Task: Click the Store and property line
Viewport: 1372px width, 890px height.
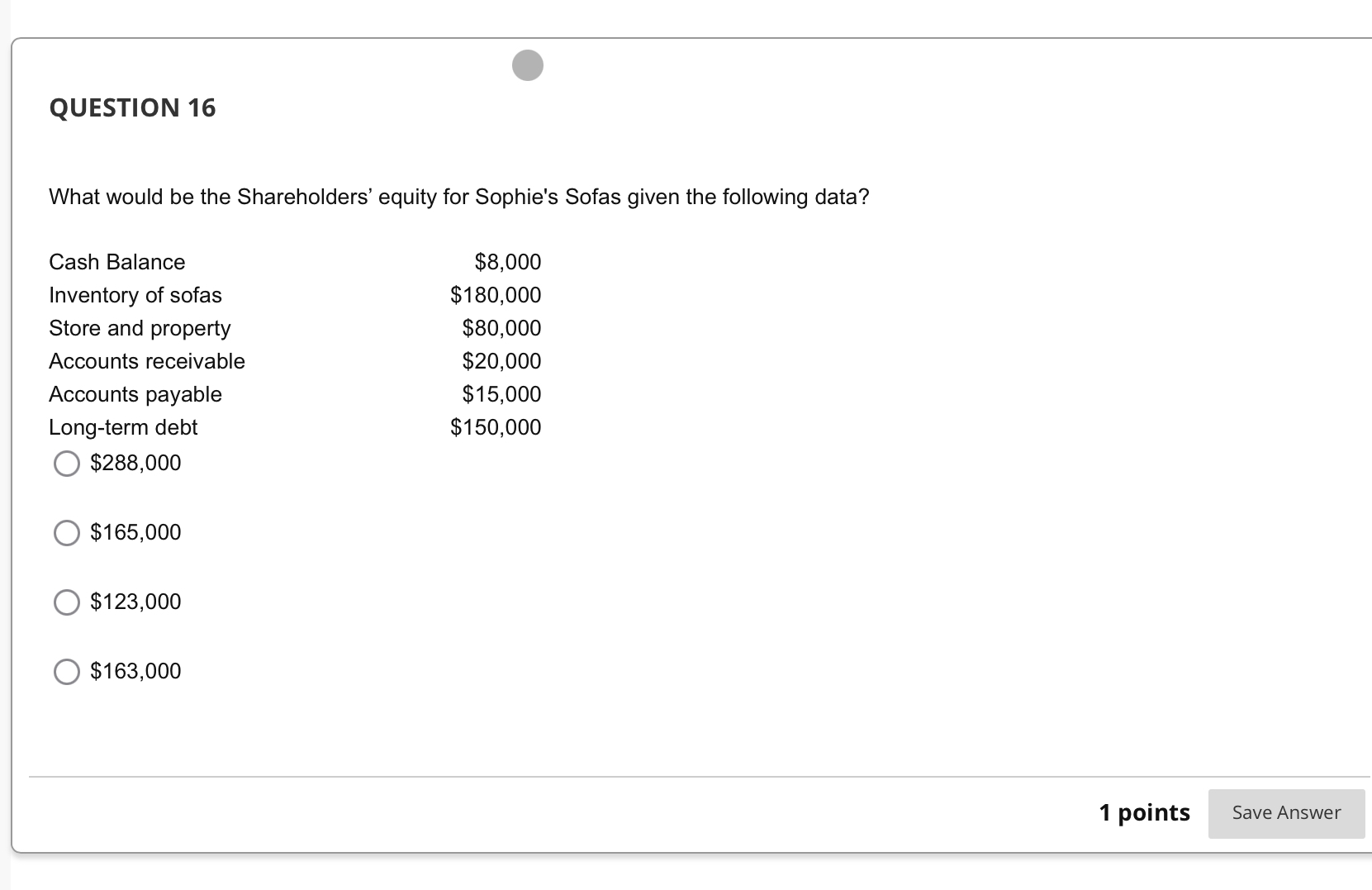Action: pyautogui.click(x=139, y=328)
